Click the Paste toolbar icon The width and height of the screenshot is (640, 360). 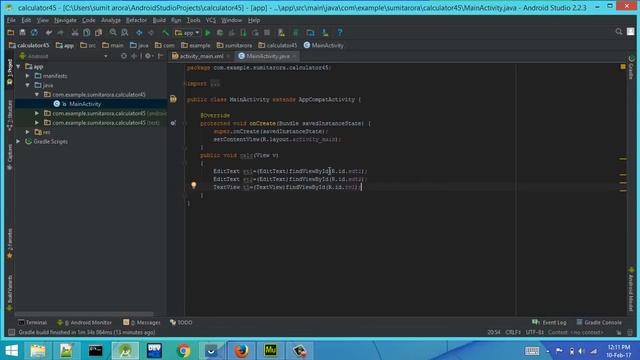[x=98, y=33]
